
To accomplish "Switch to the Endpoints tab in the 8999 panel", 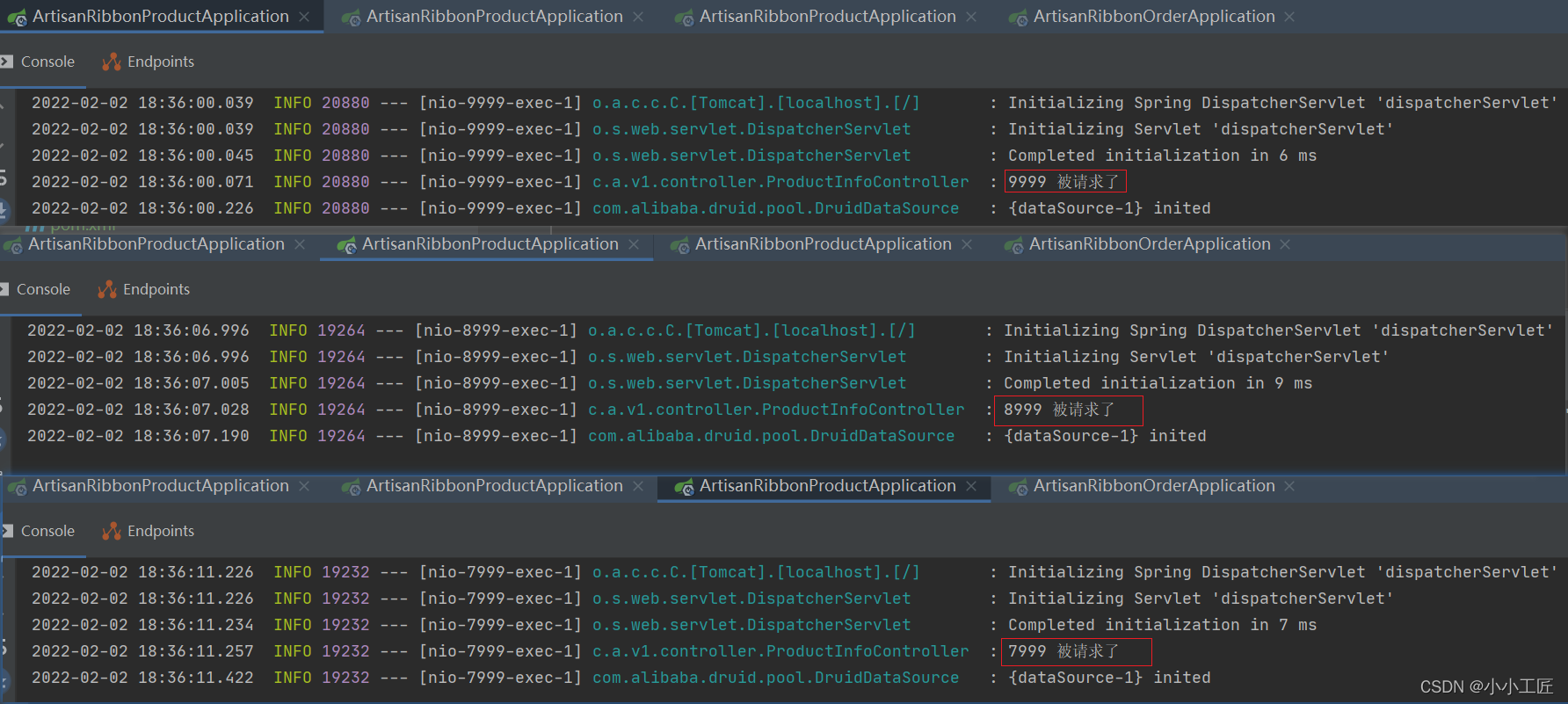I will (156, 289).
